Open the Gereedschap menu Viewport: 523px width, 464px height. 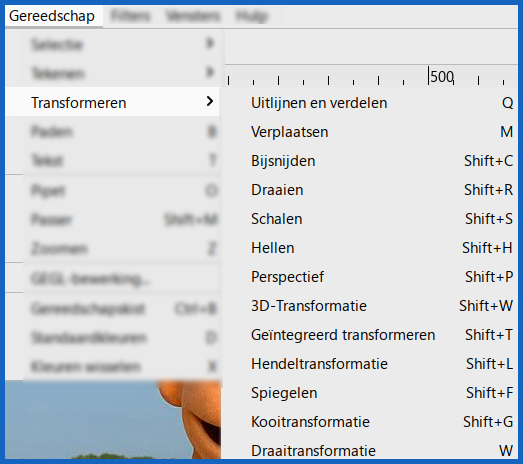click(x=52, y=16)
